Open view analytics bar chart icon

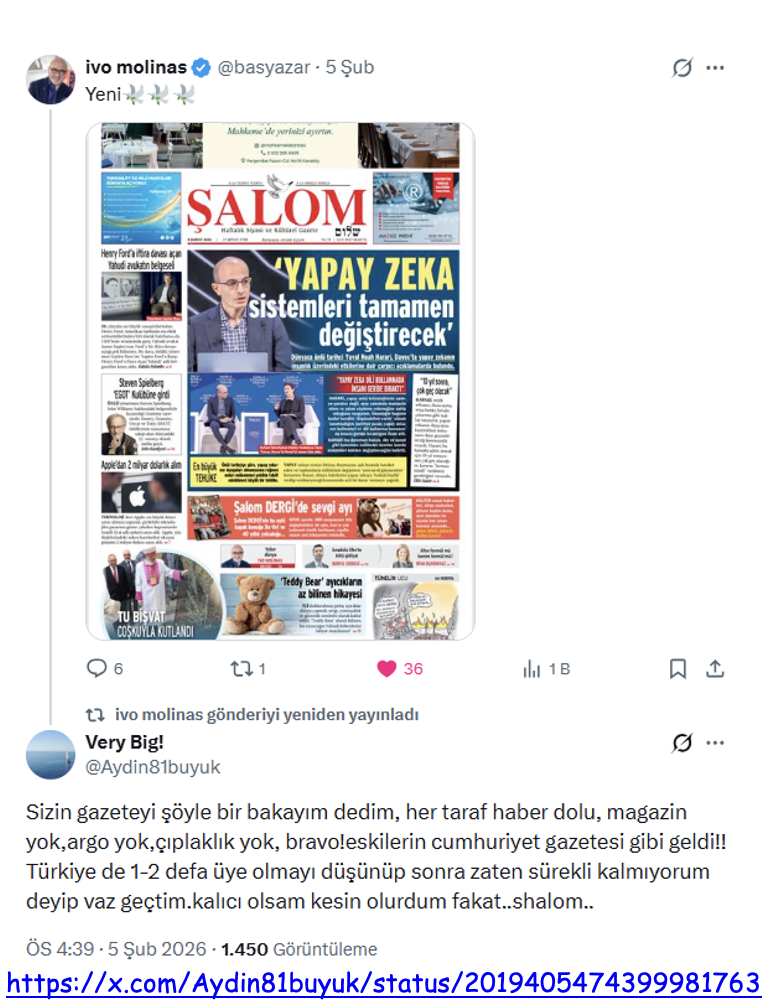pos(532,669)
